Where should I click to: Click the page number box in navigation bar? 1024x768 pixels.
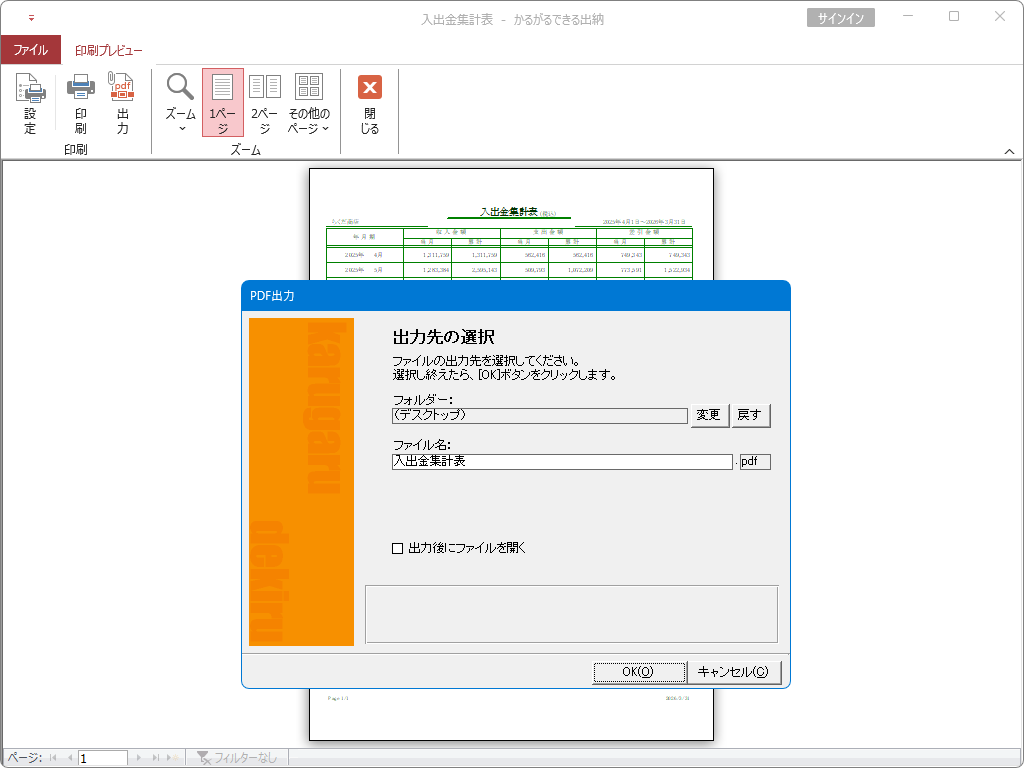(x=103, y=759)
